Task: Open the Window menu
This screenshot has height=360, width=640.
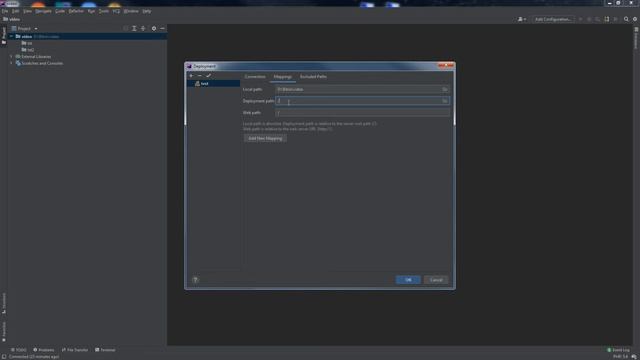Action: coord(131,11)
